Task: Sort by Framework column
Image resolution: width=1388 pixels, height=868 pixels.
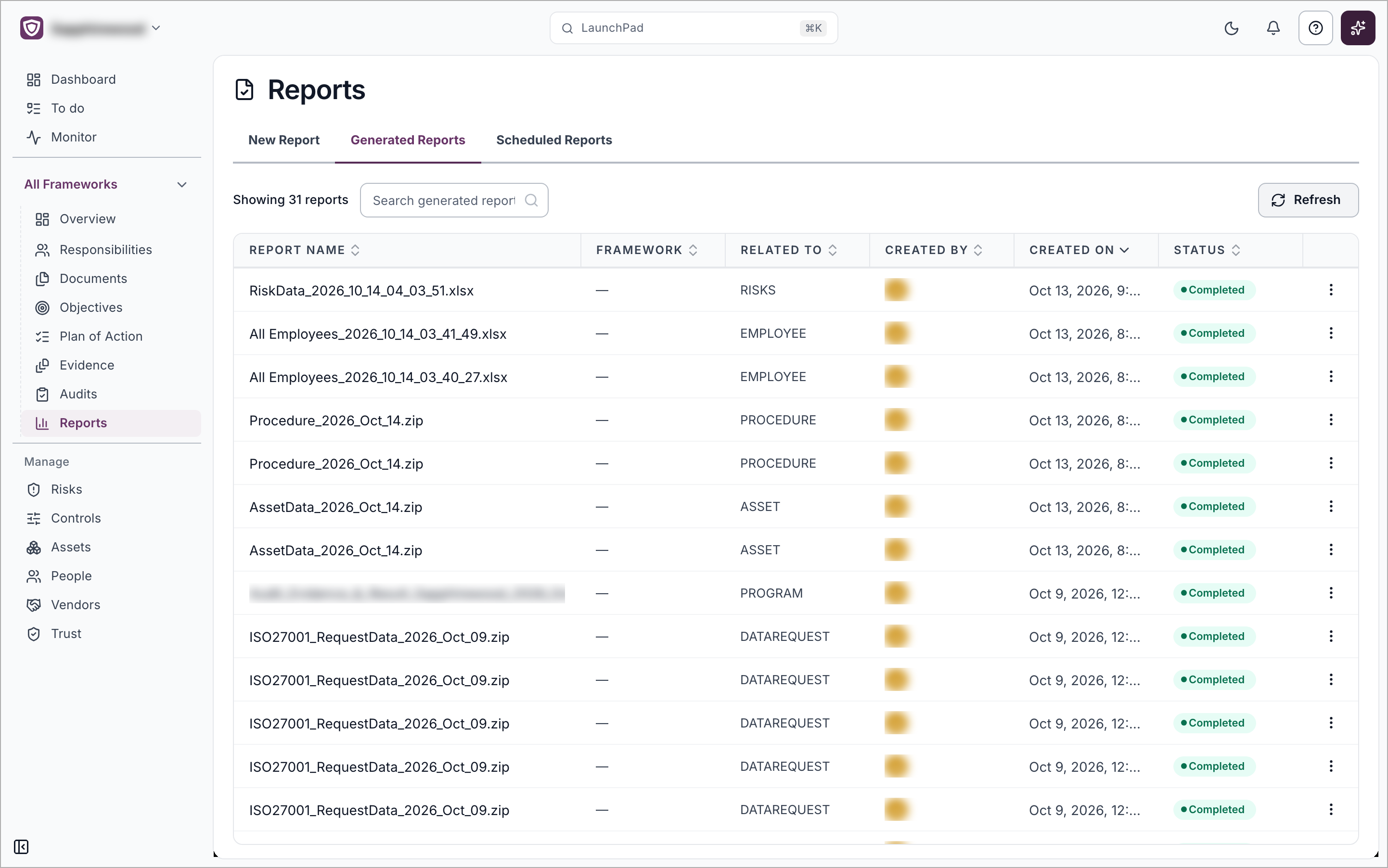Action: point(647,250)
